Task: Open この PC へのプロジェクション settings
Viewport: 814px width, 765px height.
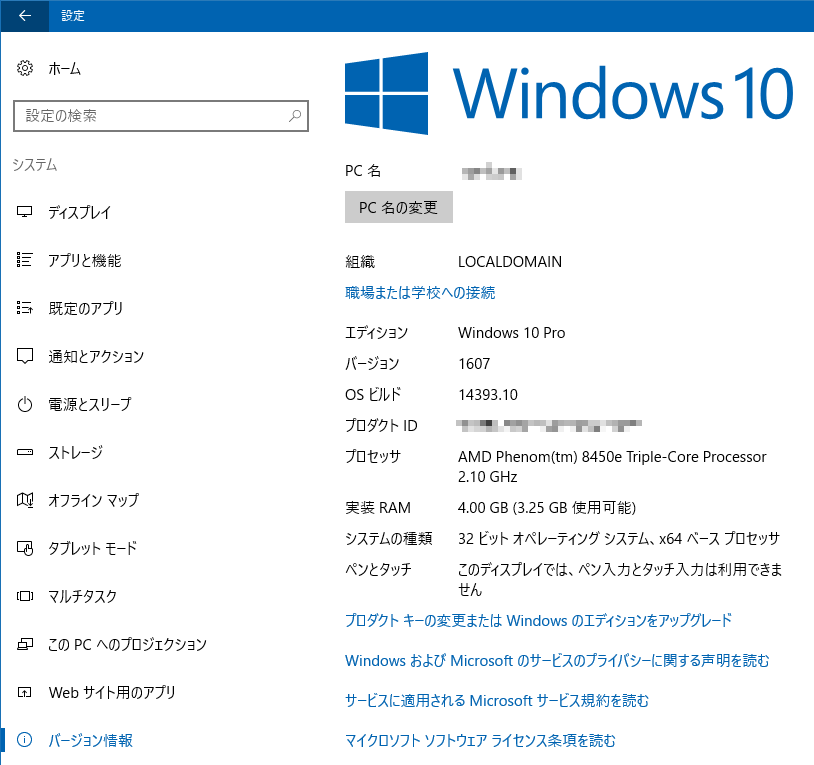Action: [x=128, y=645]
